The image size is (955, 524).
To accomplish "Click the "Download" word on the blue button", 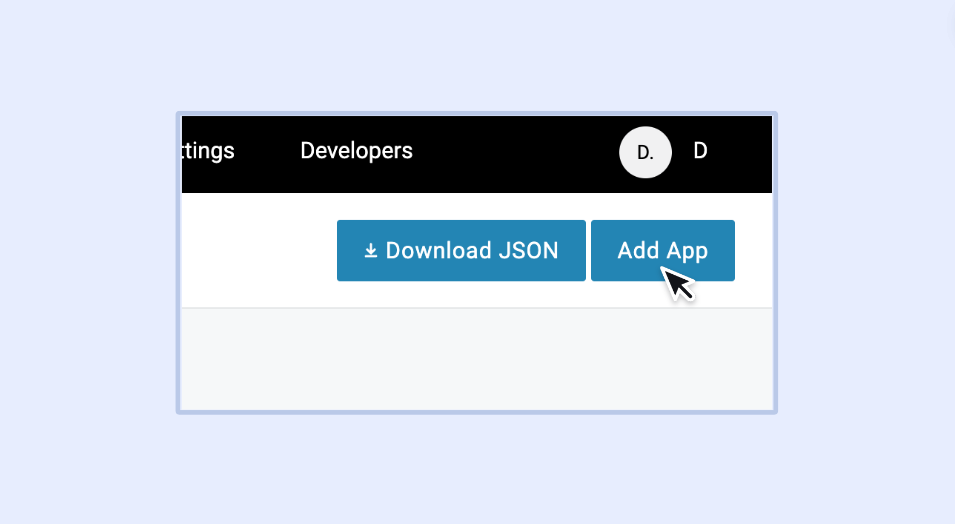I will pos(438,251).
